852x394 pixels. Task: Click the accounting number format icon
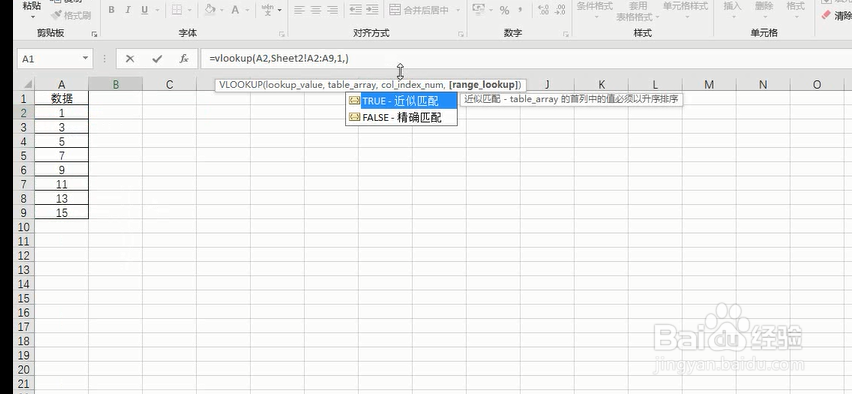[479, 9]
